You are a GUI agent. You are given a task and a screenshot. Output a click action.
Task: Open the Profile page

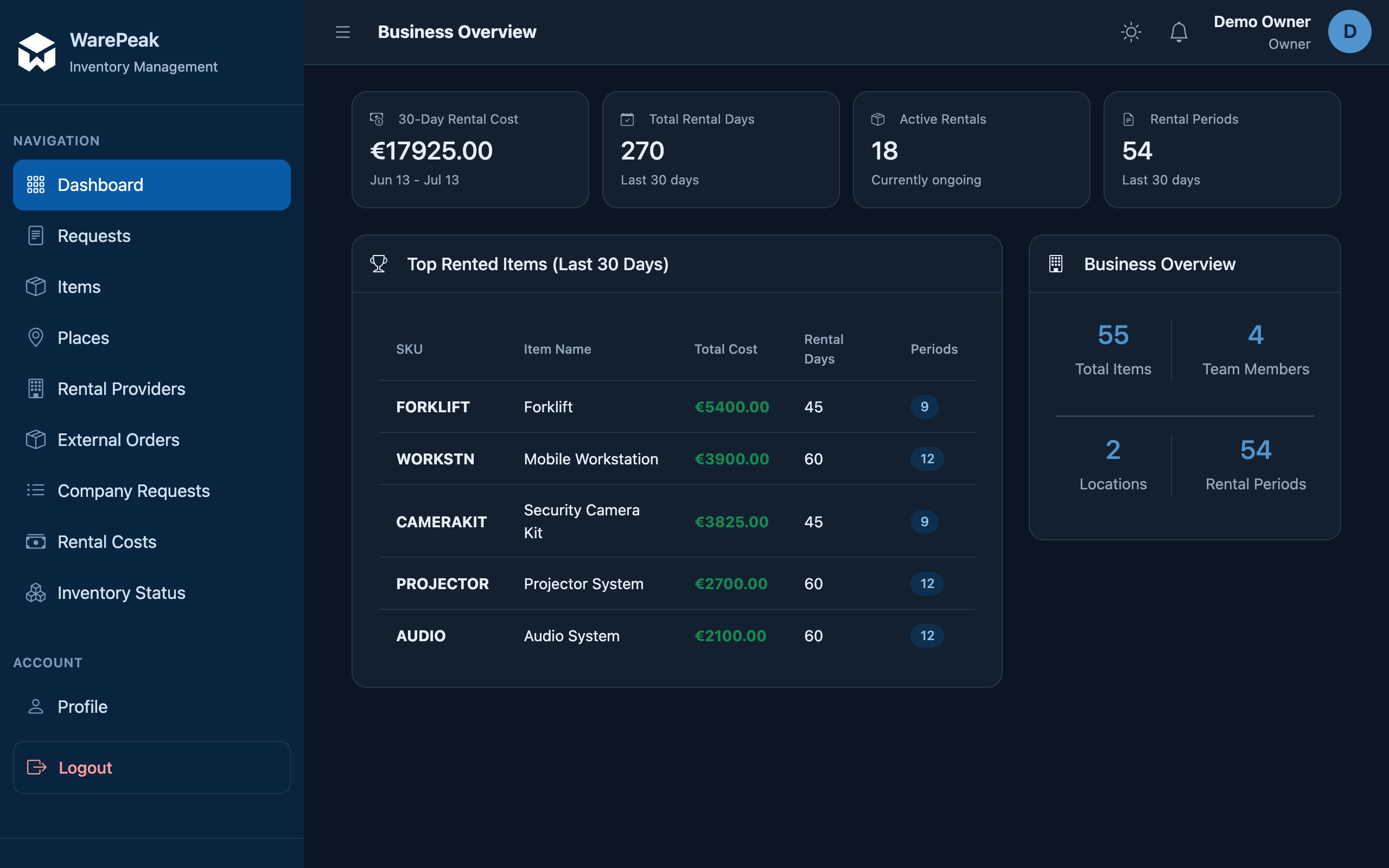151,706
